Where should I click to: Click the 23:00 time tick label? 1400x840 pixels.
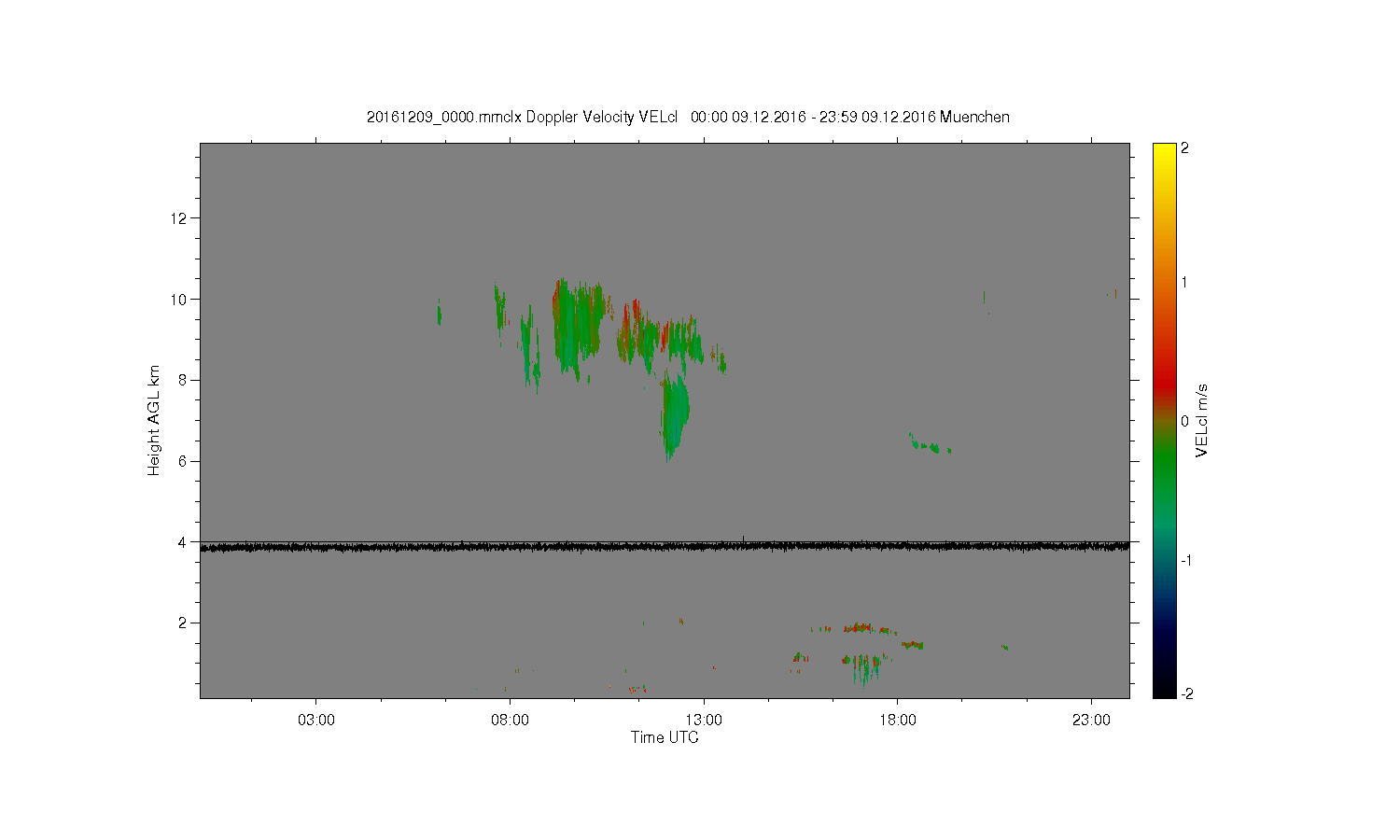(1091, 721)
